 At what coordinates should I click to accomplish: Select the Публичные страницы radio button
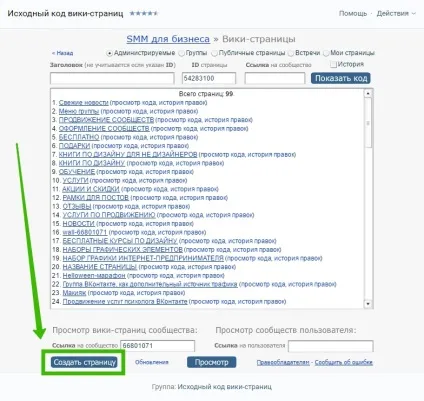point(215,53)
